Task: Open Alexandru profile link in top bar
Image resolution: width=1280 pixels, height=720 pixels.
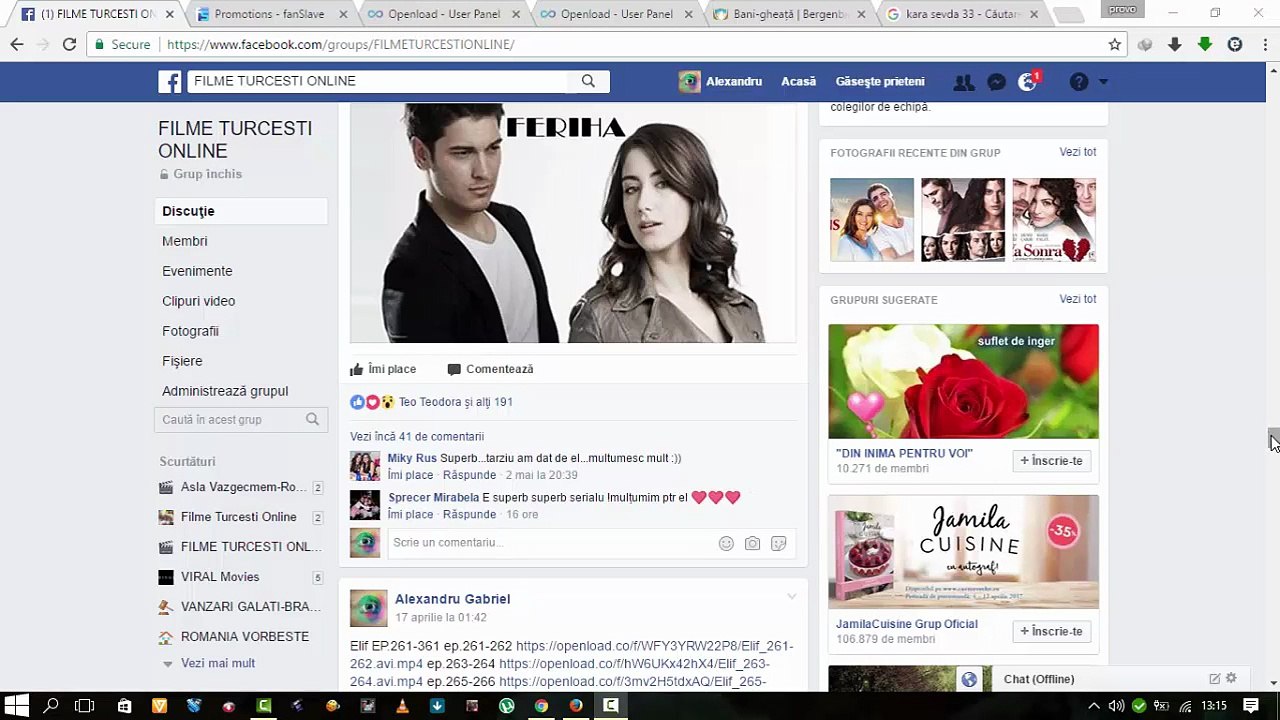Action: pyautogui.click(x=720, y=82)
